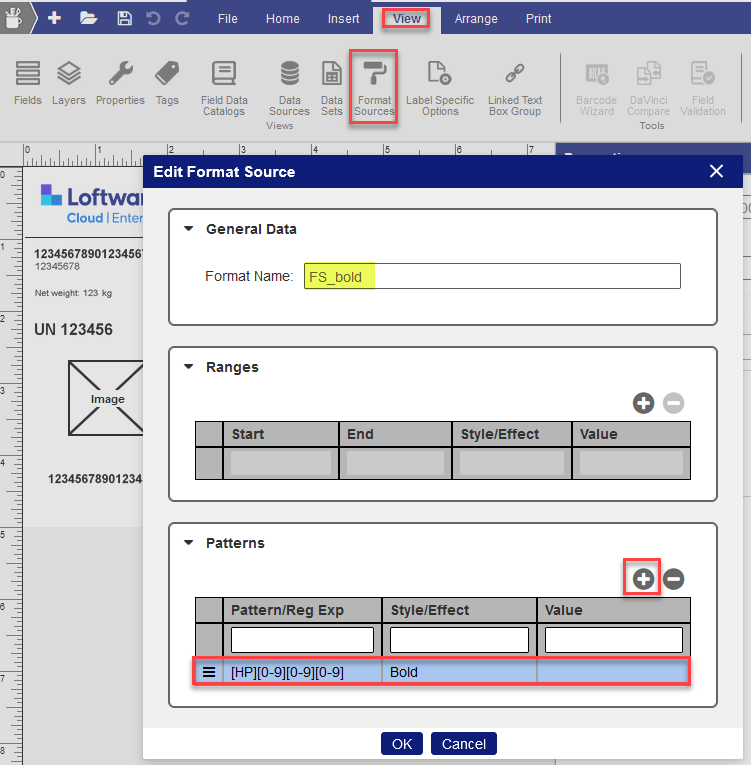Open Field Data Catalogs
The image size is (751, 765).
pos(224,75)
